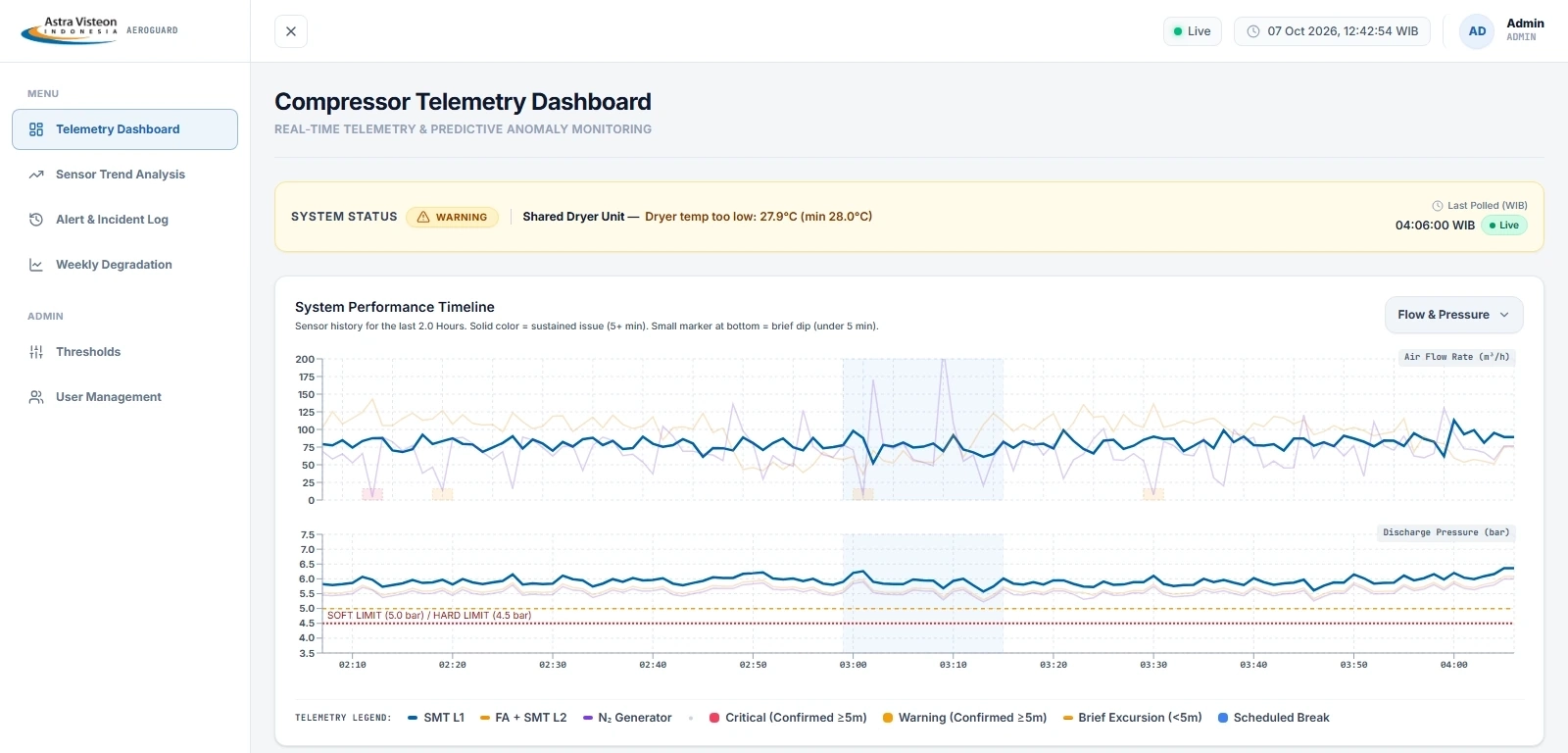The width and height of the screenshot is (1568, 753).
Task: Click the SOFT LIMIT / HARD LIMIT line label
Action: [x=429, y=616]
